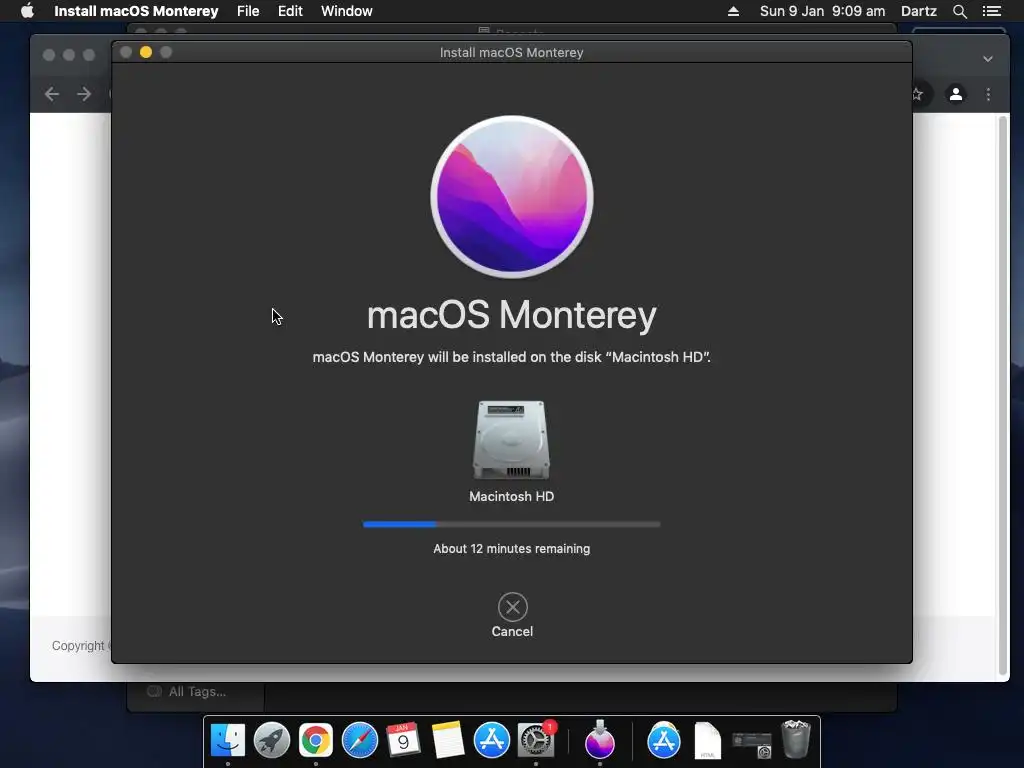
Task: Open Launchpad from the Dock
Action: click(x=272, y=740)
